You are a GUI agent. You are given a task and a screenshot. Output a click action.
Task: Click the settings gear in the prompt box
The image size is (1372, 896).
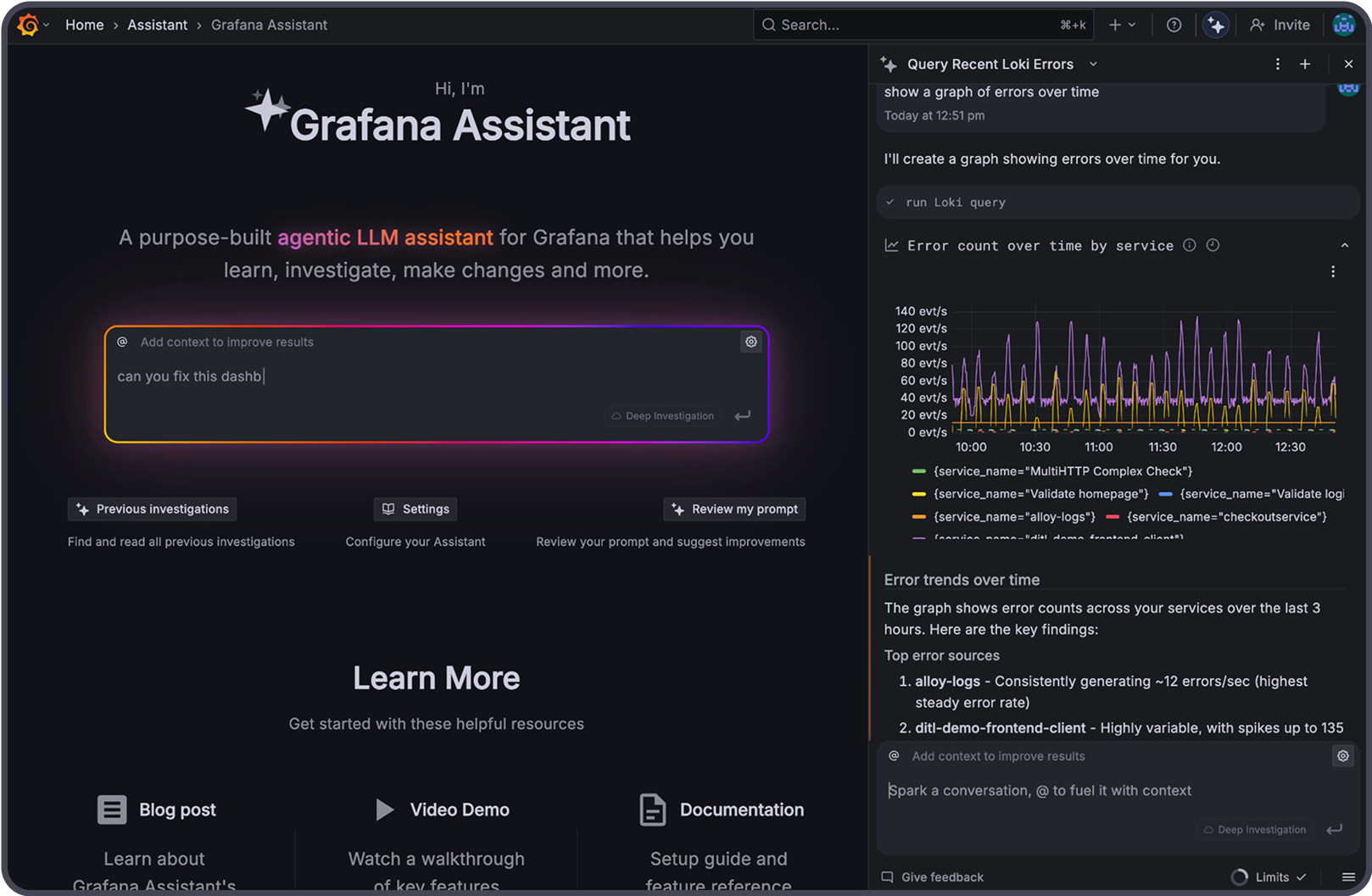751,342
